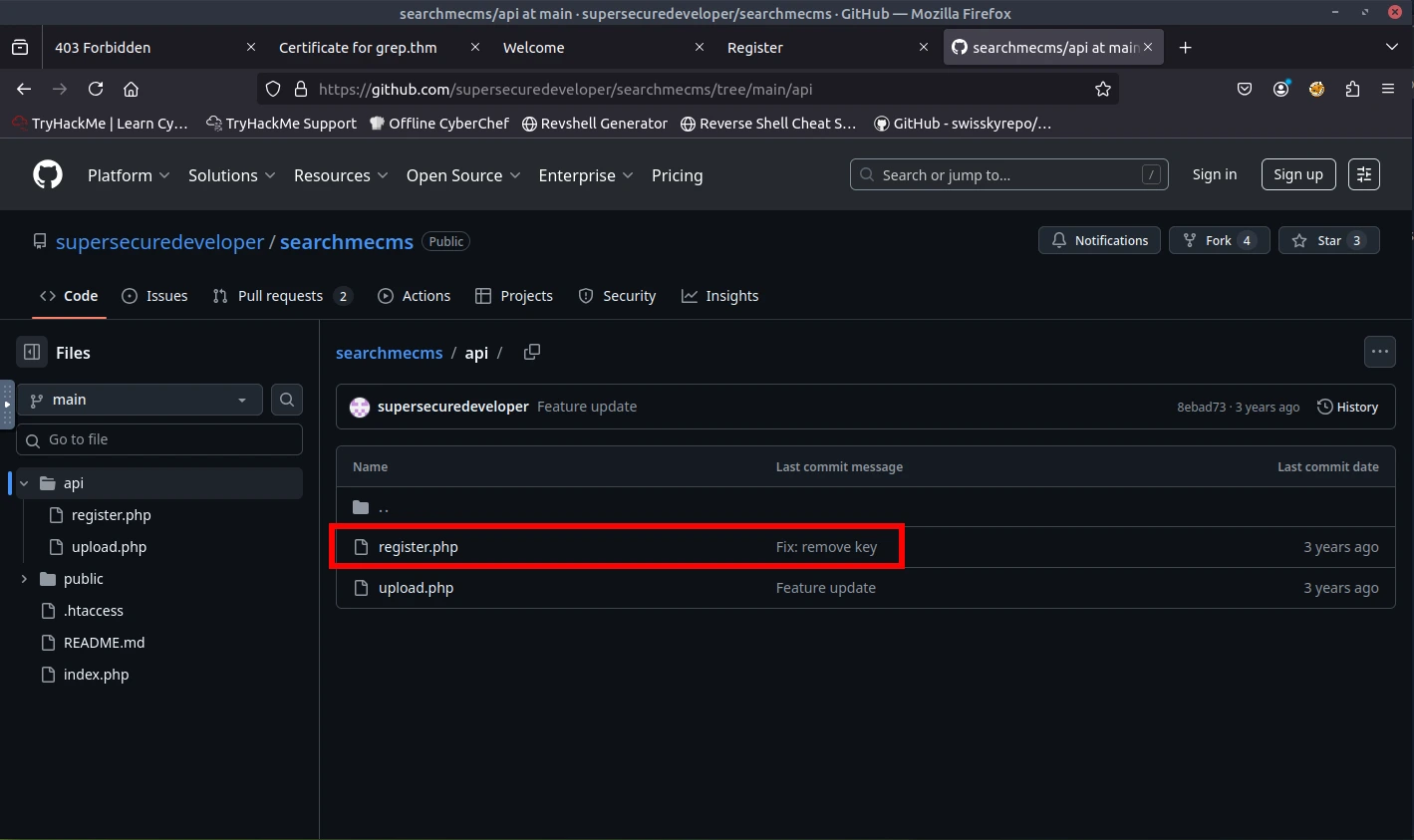Click the Sign up button
This screenshot has width=1414, height=840.
pyautogui.click(x=1297, y=174)
